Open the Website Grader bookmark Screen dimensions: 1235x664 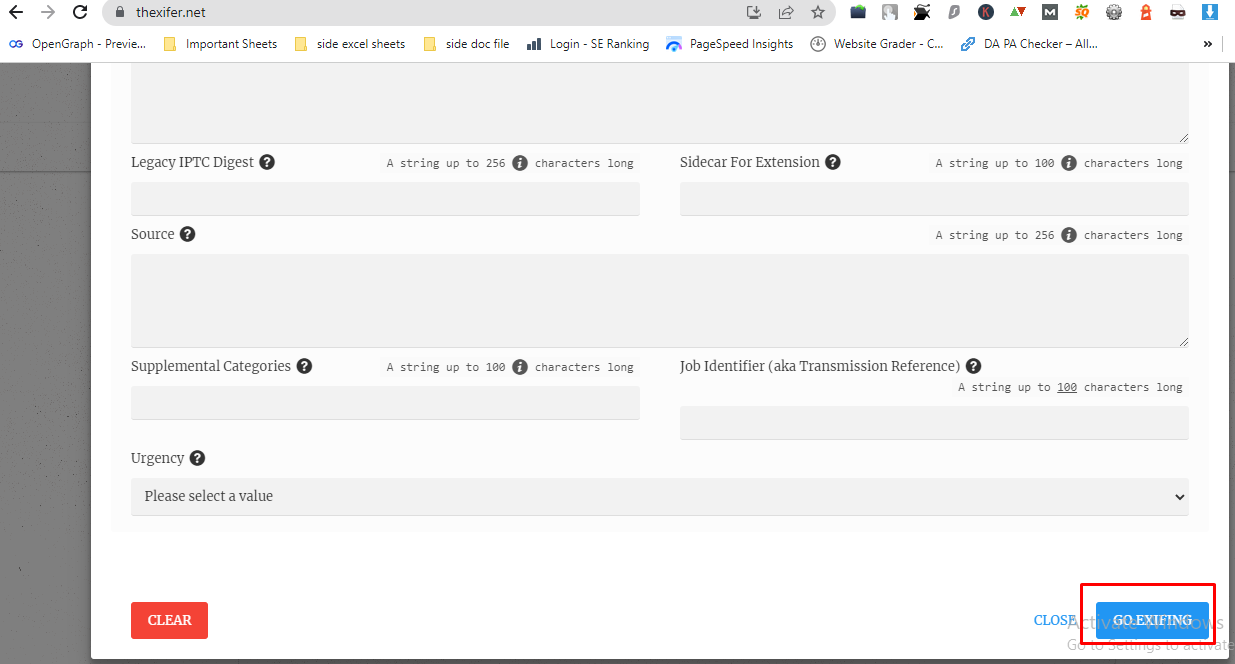877,44
